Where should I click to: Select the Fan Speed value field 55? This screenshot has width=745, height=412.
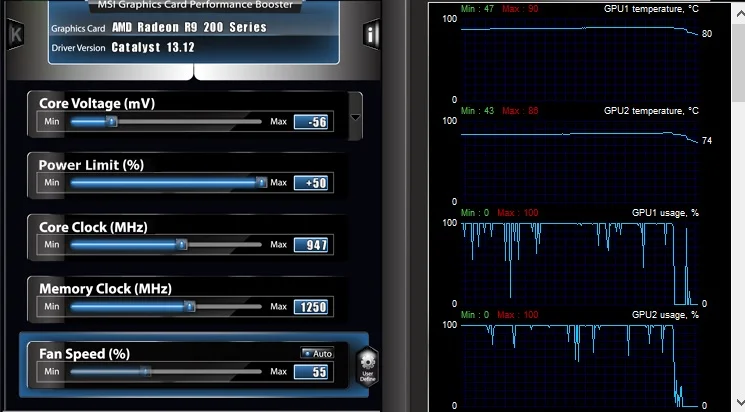(x=311, y=372)
